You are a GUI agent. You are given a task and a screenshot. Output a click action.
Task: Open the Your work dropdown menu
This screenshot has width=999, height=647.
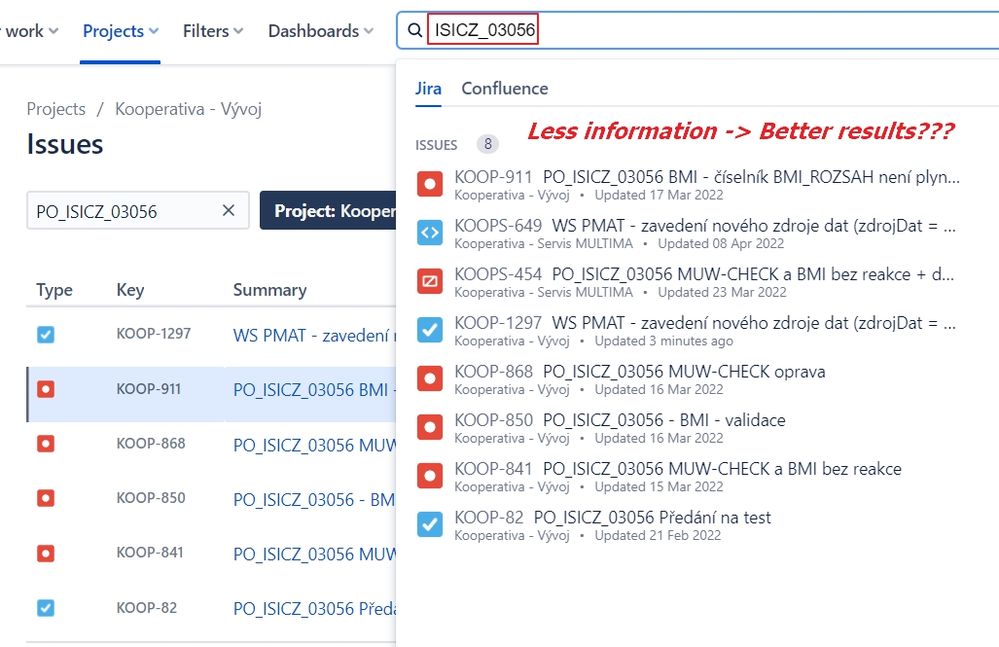pyautogui.click(x=29, y=31)
